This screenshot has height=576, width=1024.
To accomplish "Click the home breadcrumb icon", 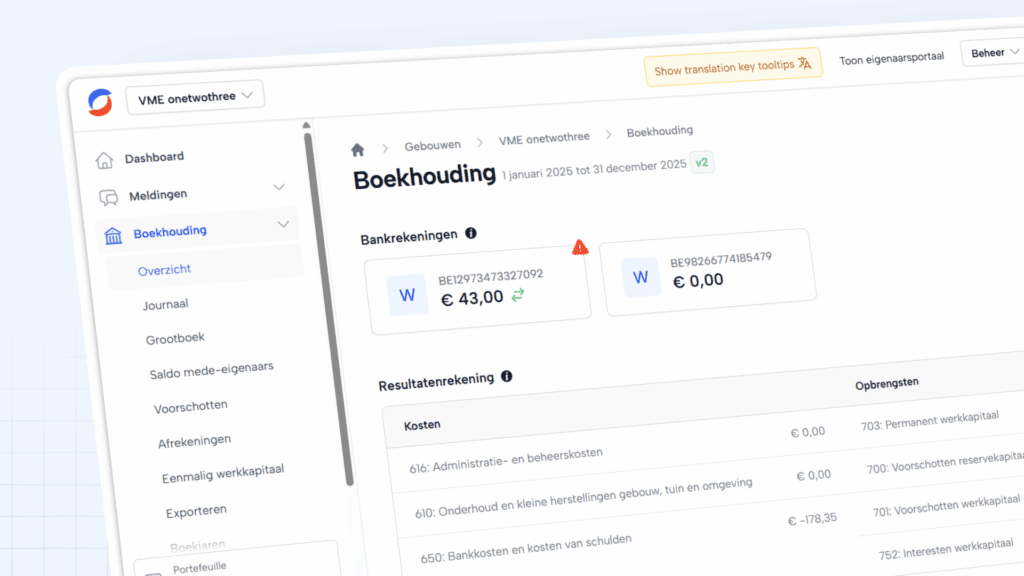I will pyautogui.click(x=357, y=150).
